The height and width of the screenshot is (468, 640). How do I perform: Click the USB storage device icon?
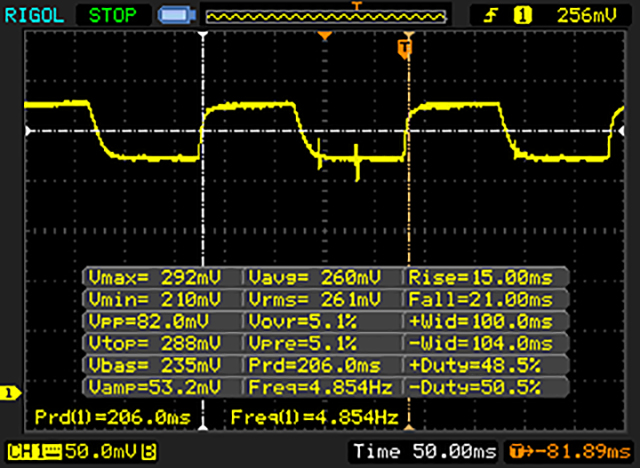coord(177,16)
